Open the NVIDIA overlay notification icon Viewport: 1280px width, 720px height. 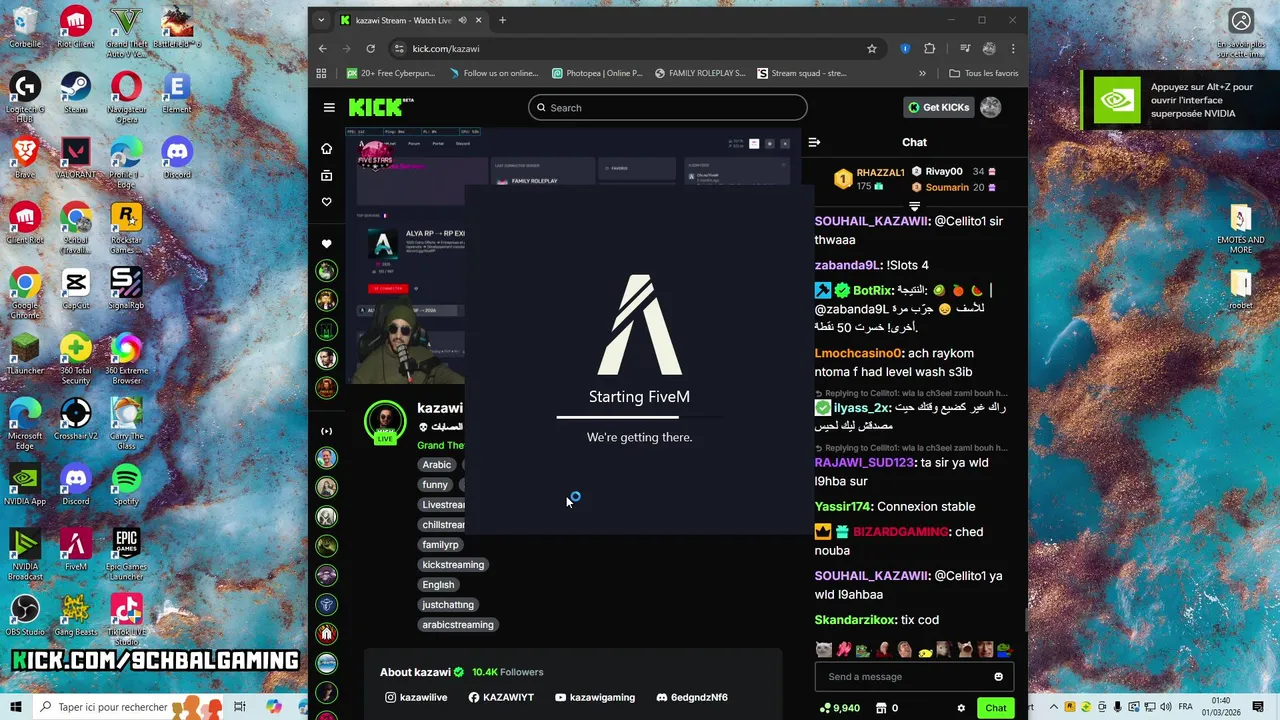point(1117,100)
